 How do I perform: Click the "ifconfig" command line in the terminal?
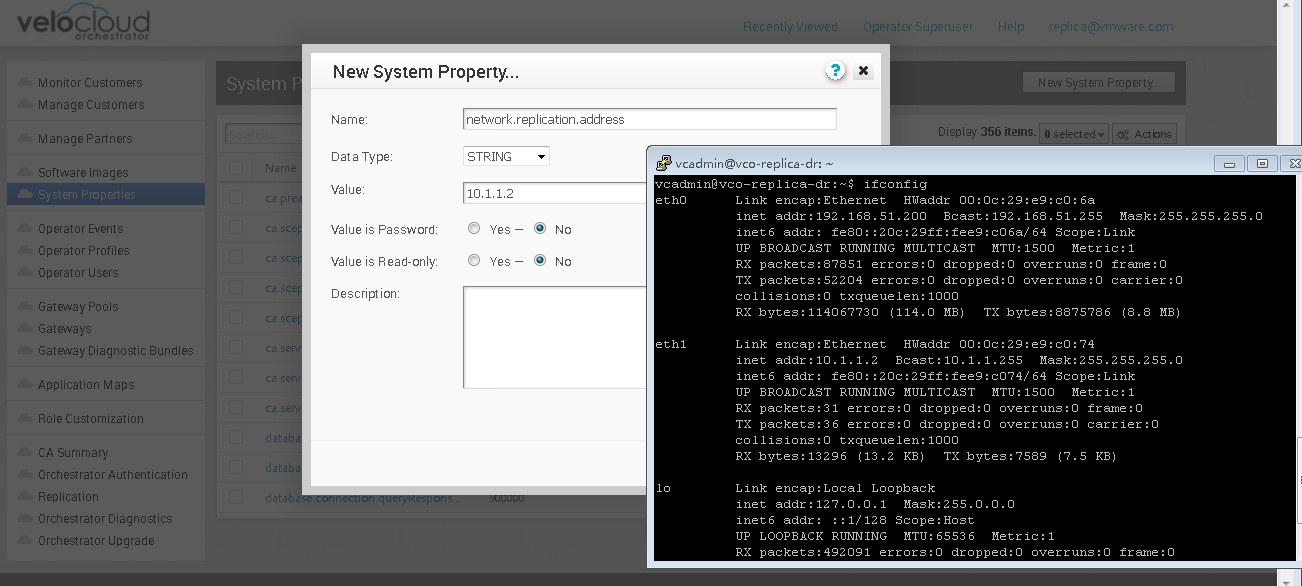click(x=791, y=184)
